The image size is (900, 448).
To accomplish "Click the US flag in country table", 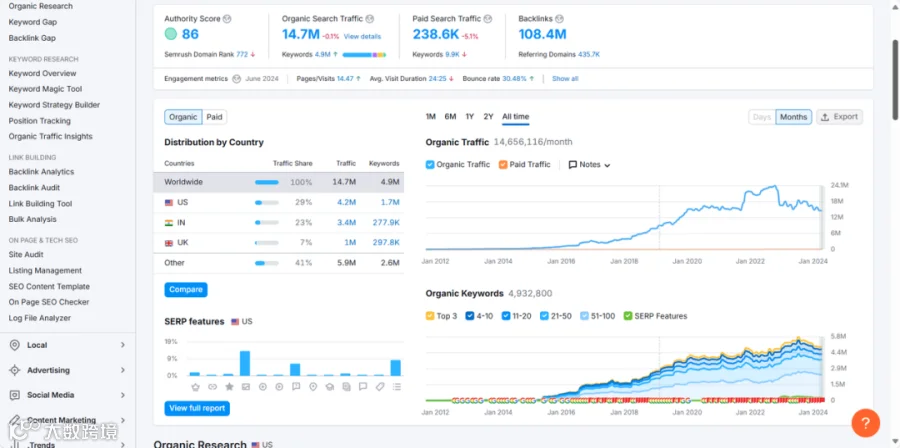I will (169, 202).
